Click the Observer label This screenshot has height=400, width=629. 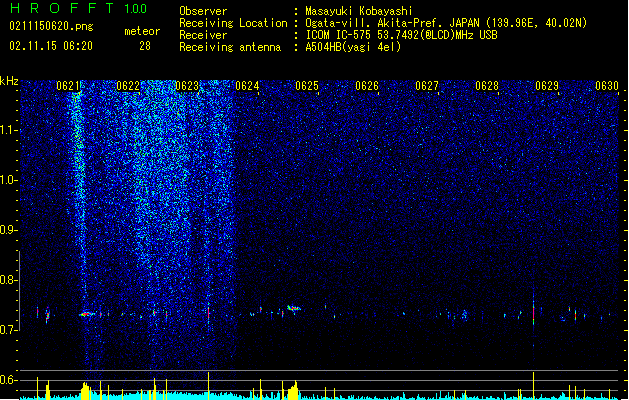[x=203, y=11]
